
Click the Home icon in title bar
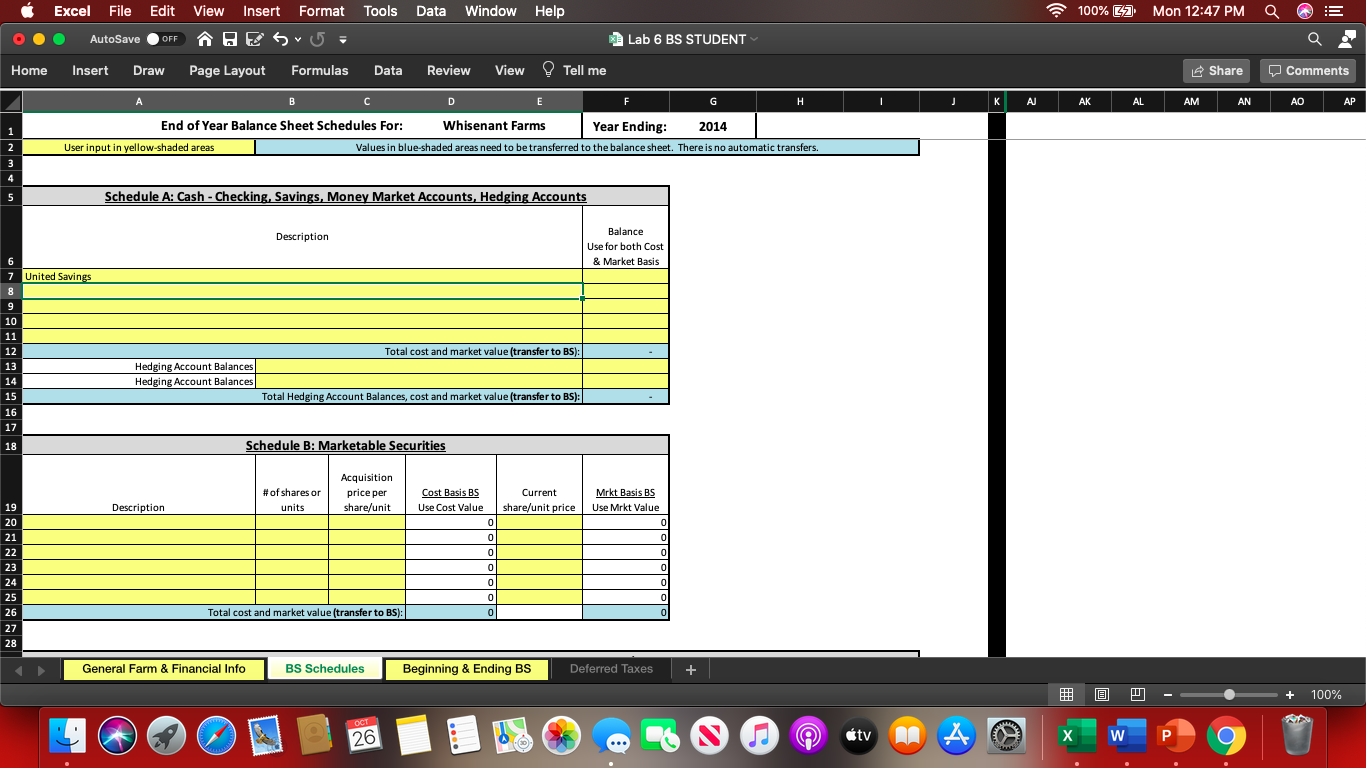(x=205, y=40)
